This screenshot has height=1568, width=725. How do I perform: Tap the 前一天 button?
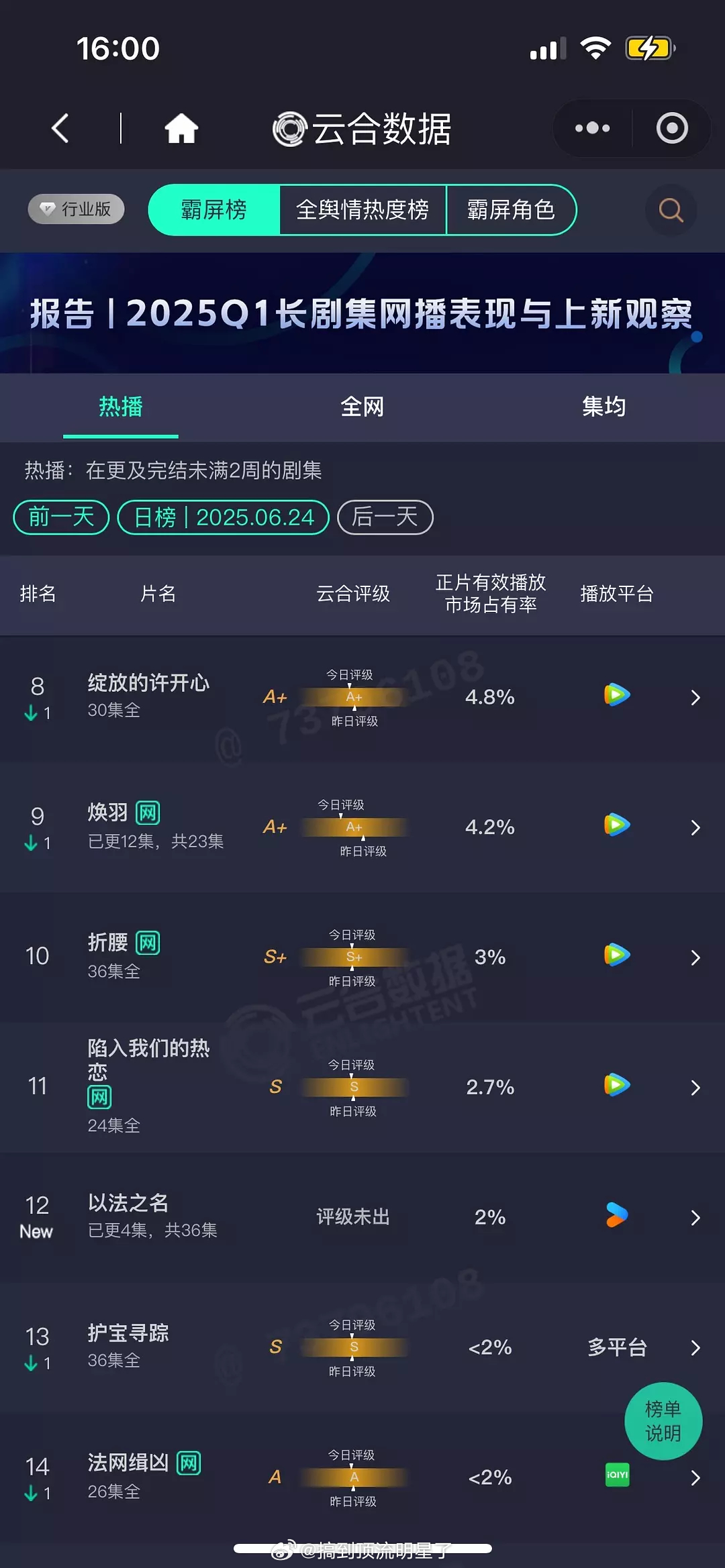pos(61,517)
